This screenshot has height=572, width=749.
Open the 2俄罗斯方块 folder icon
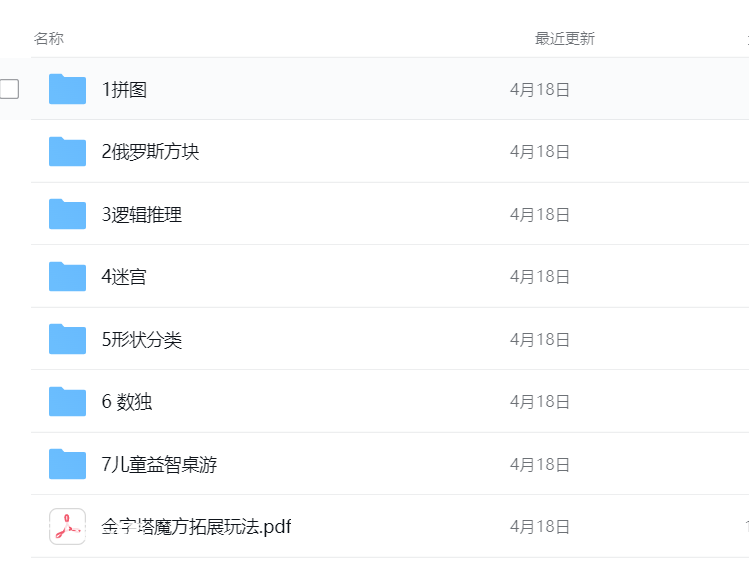(x=67, y=151)
